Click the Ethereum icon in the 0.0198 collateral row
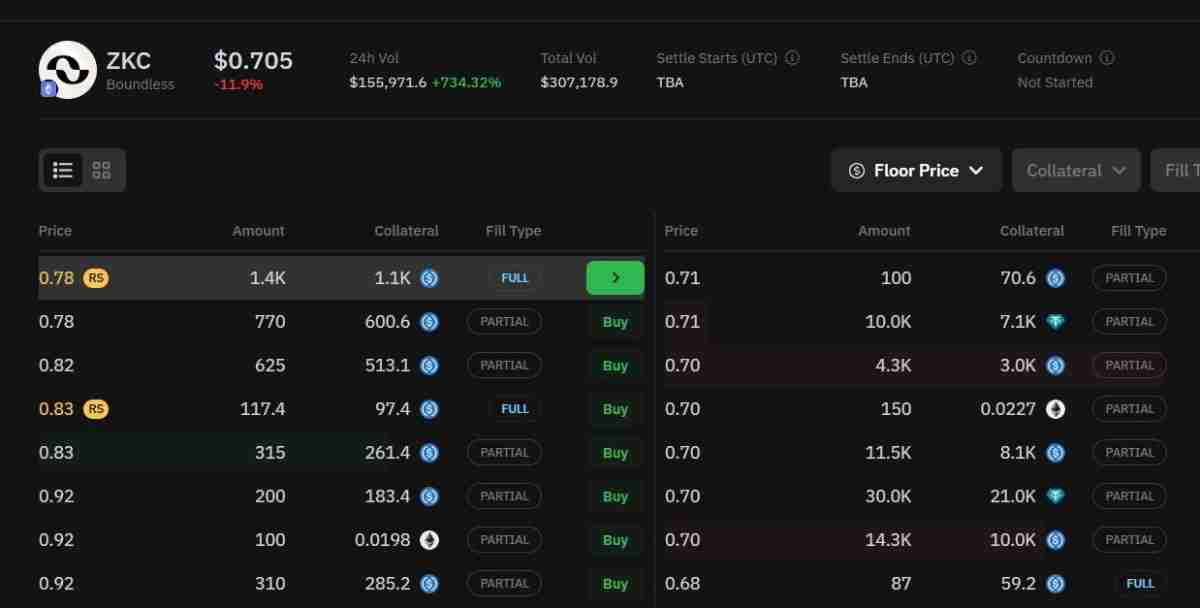 (429, 539)
